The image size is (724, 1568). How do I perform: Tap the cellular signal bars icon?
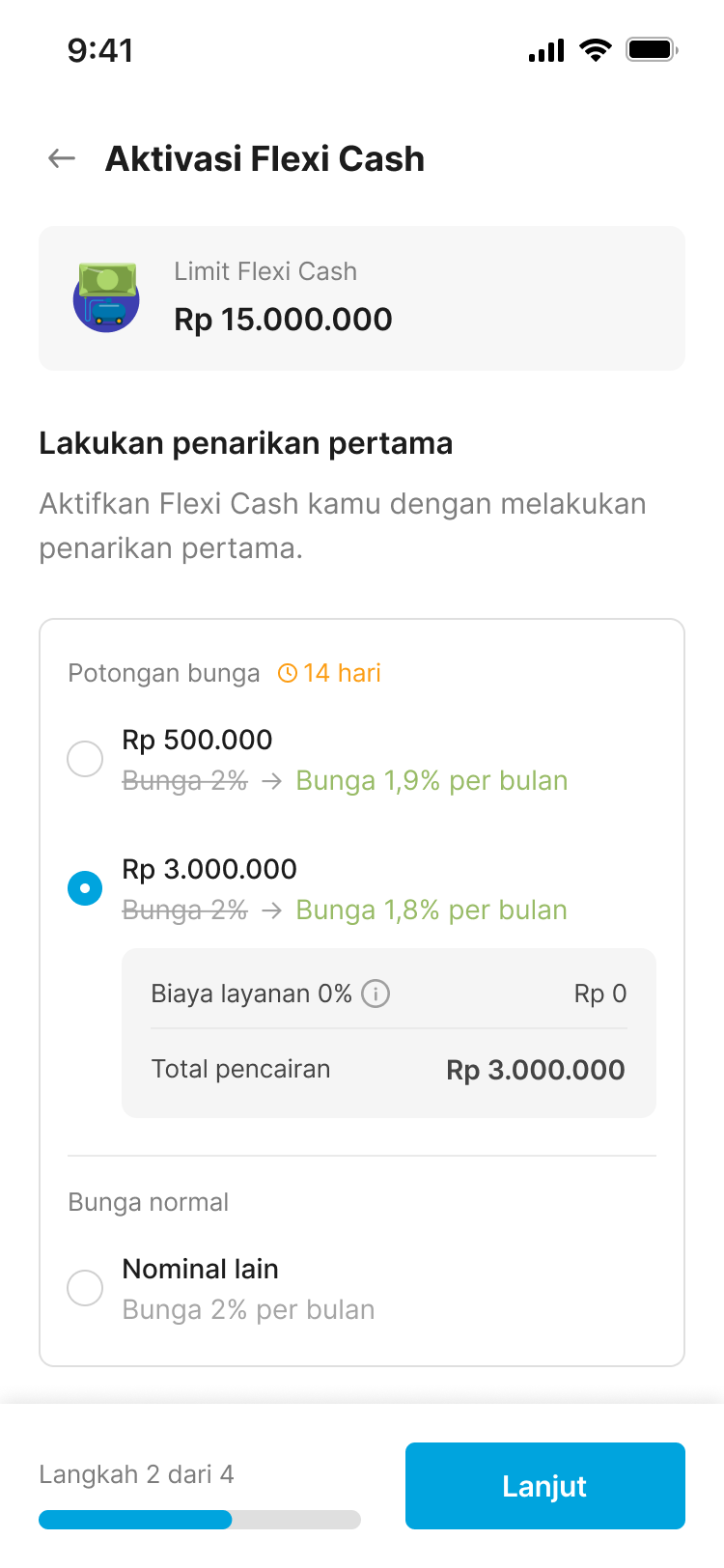[546, 50]
